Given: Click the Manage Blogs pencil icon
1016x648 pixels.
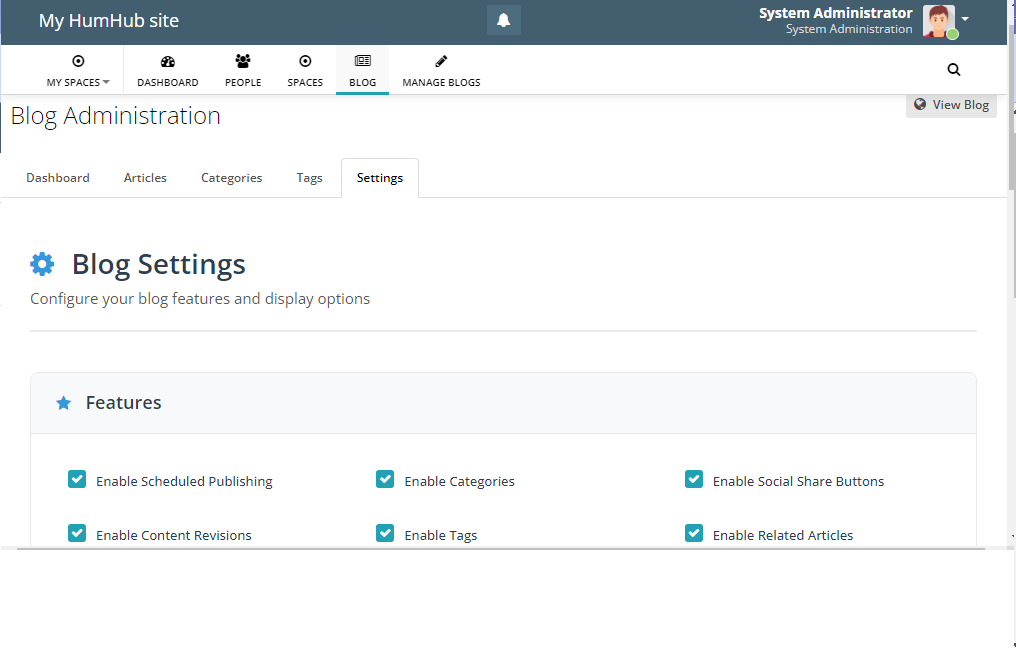Looking at the screenshot, I should 441,62.
